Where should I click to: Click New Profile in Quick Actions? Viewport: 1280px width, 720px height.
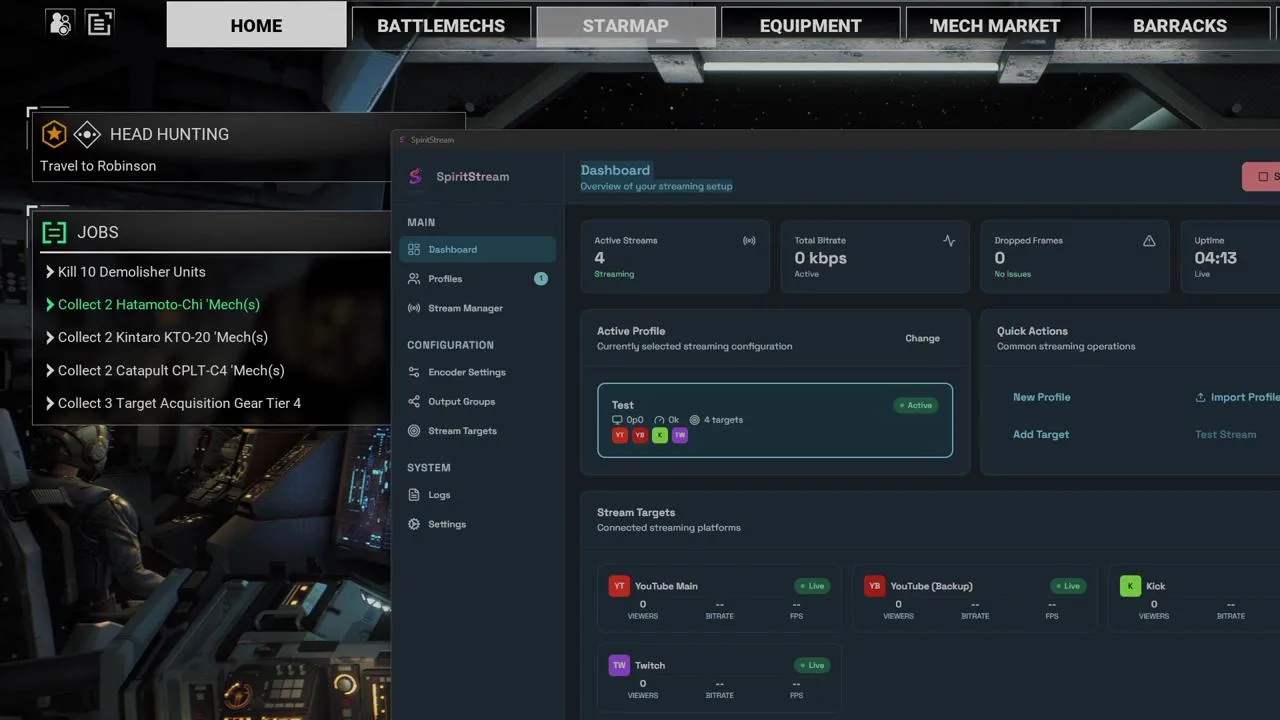pos(1041,397)
